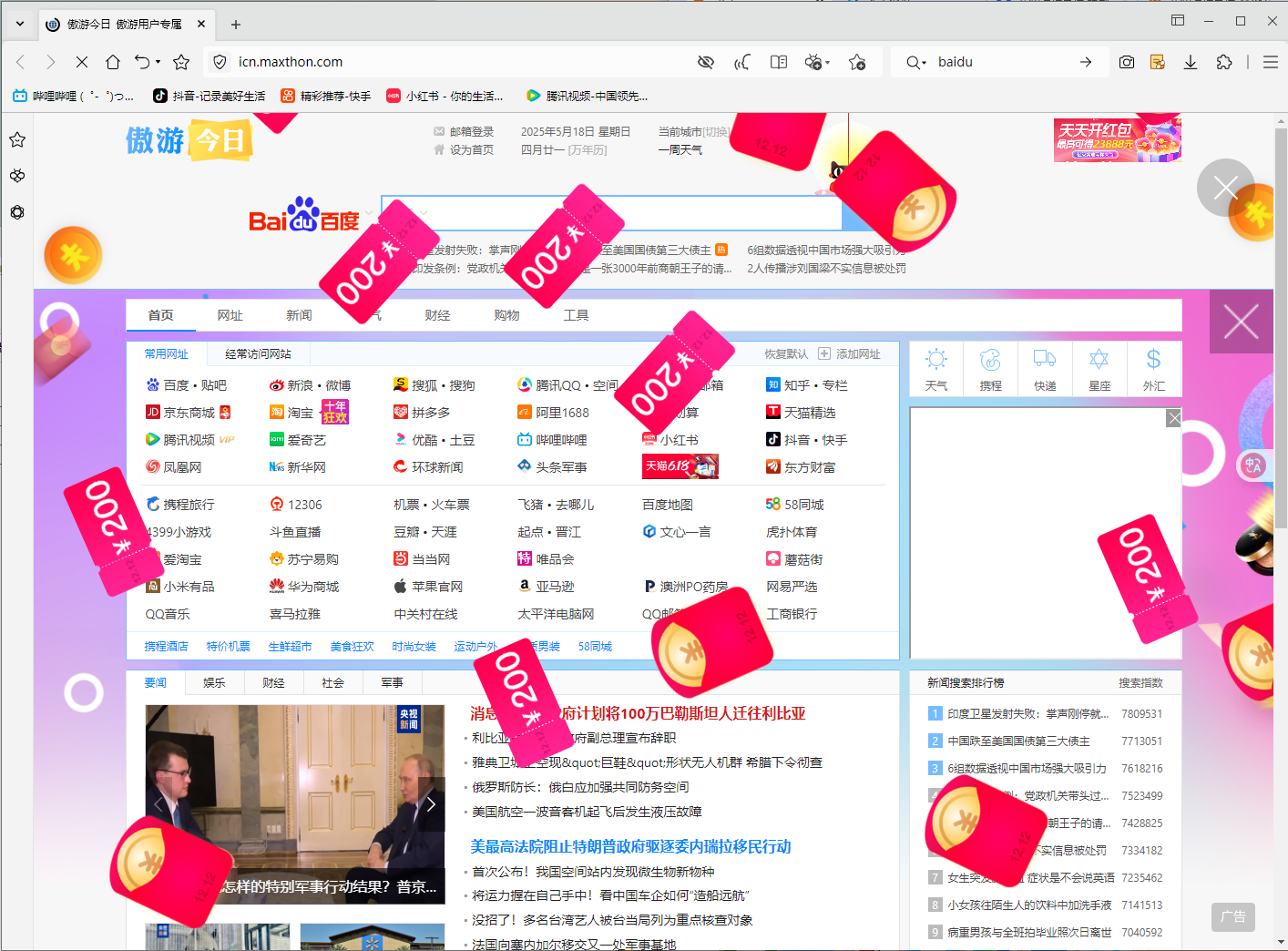Show next news slide arrow
Viewport: 1288px width, 951px height.
point(431,804)
